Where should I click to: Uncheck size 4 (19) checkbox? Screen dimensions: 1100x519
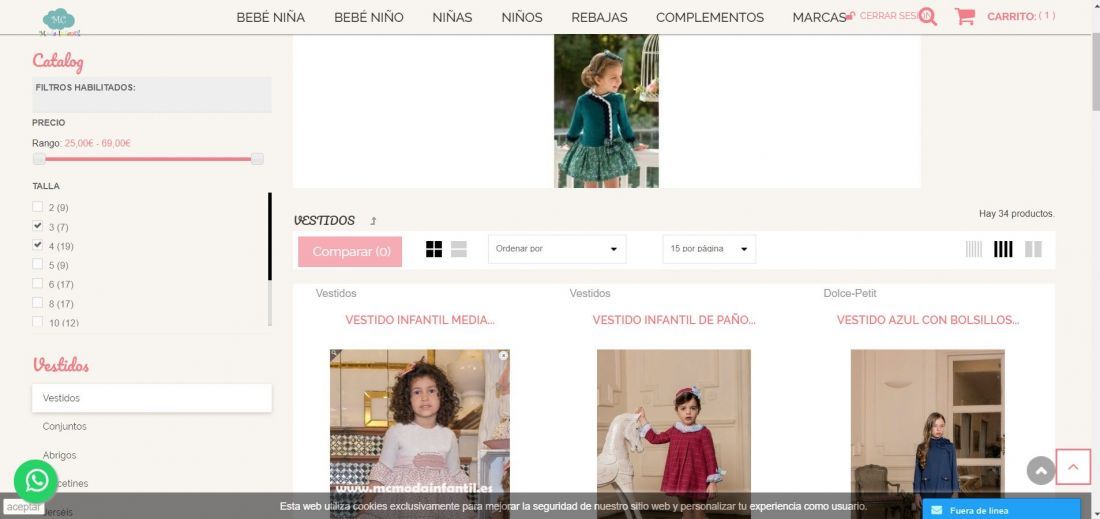coord(37,245)
